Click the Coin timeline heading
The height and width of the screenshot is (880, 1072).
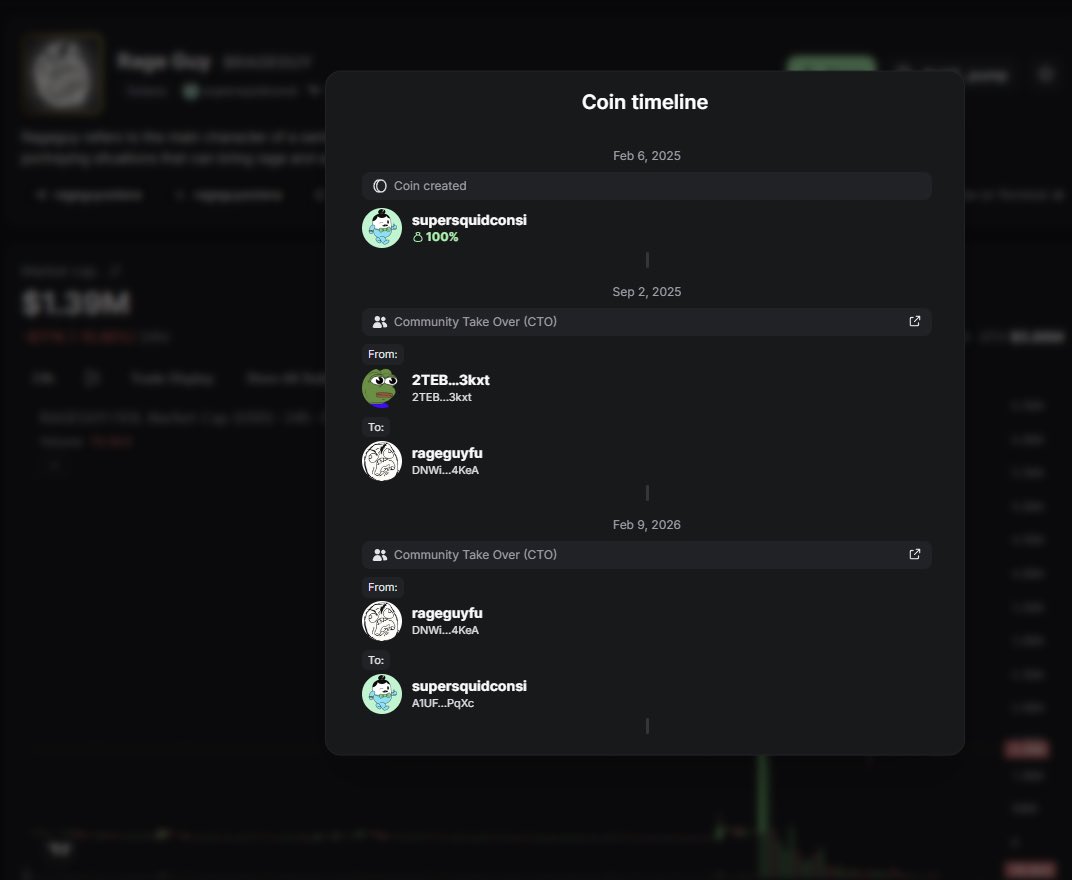pos(645,102)
